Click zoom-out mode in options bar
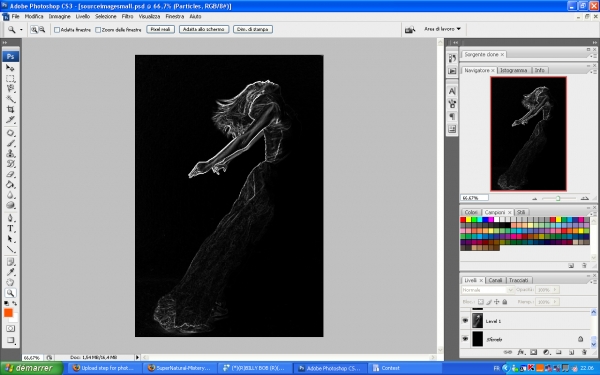The height and width of the screenshot is (375, 600). coord(42,29)
